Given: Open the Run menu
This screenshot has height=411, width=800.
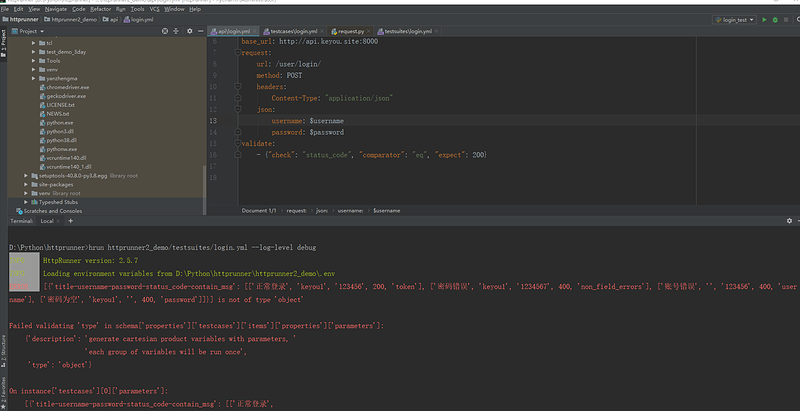Looking at the screenshot, I should (x=120, y=9).
